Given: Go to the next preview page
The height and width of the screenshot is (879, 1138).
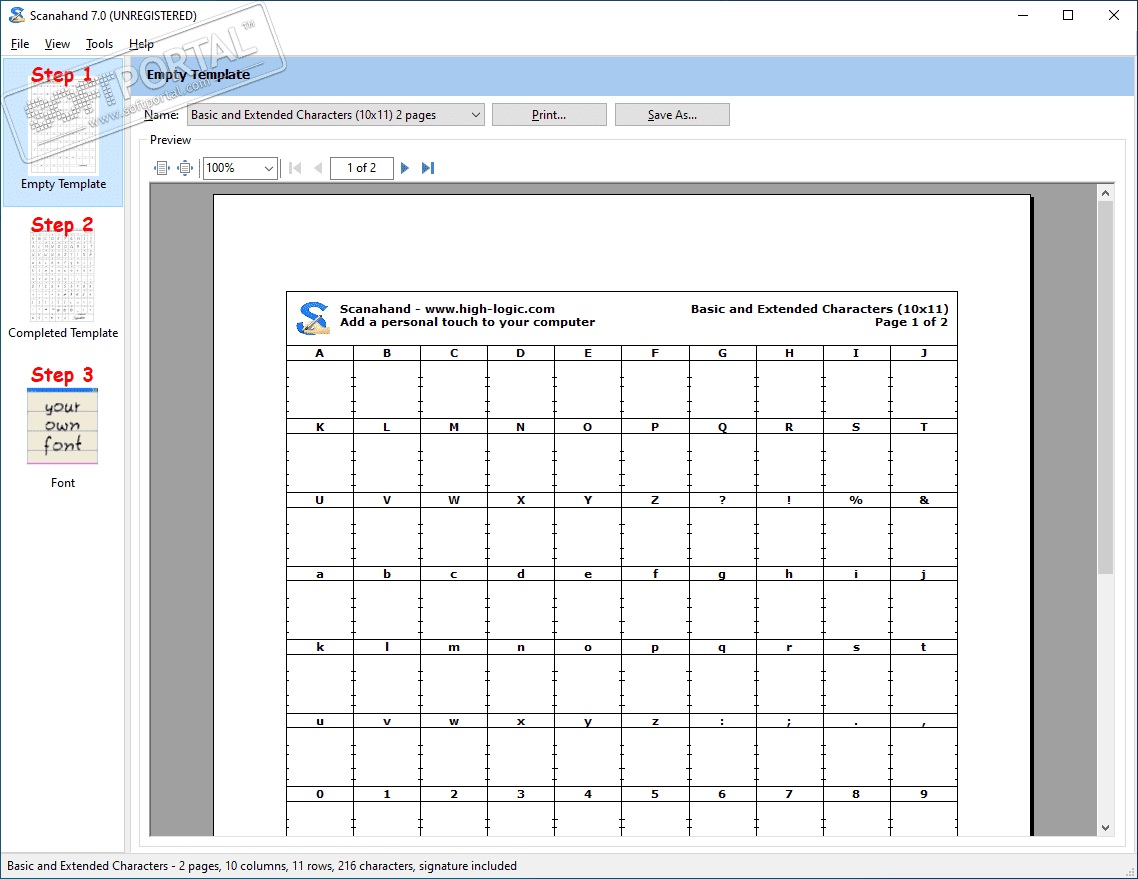Looking at the screenshot, I should (x=405, y=168).
